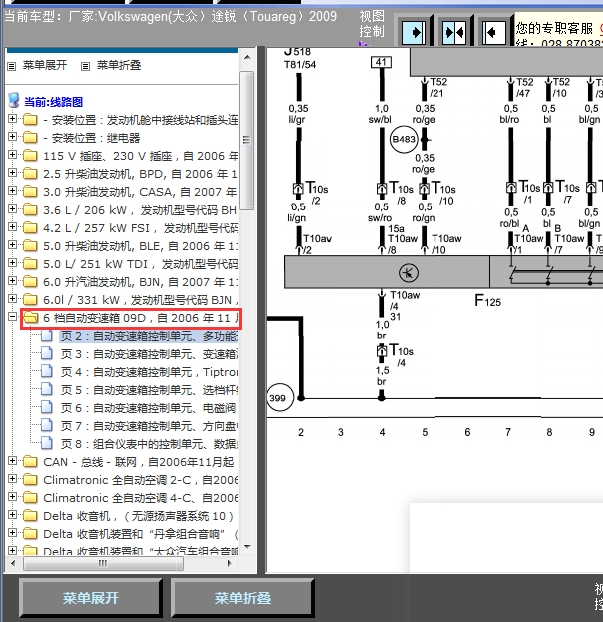Open 页 2：自动变速箱控制单元、多功能 page
Image resolution: width=603 pixels, height=622 pixels.
tap(149, 336)
